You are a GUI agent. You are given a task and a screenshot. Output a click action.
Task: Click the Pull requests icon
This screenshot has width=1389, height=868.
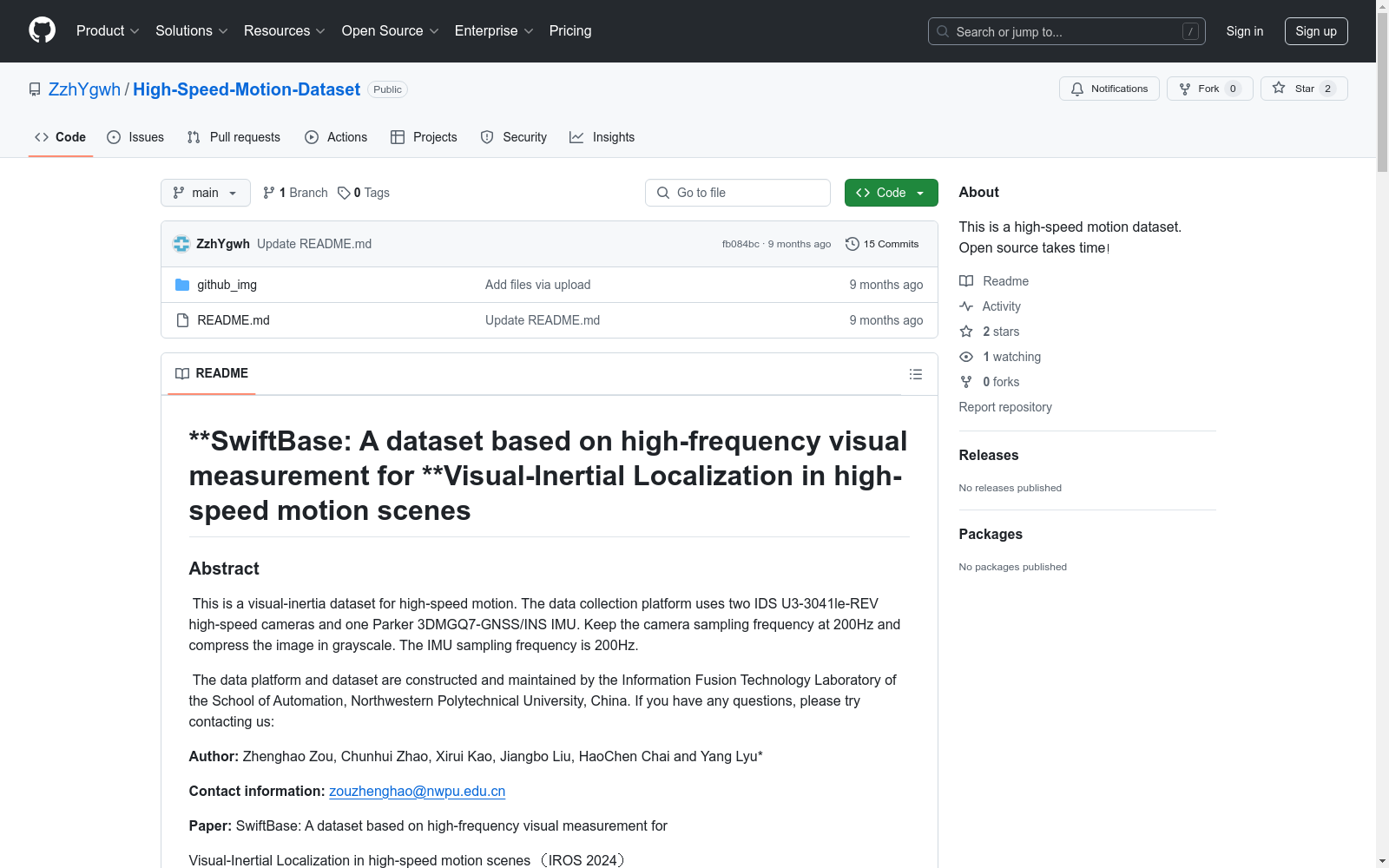point(194,137)
